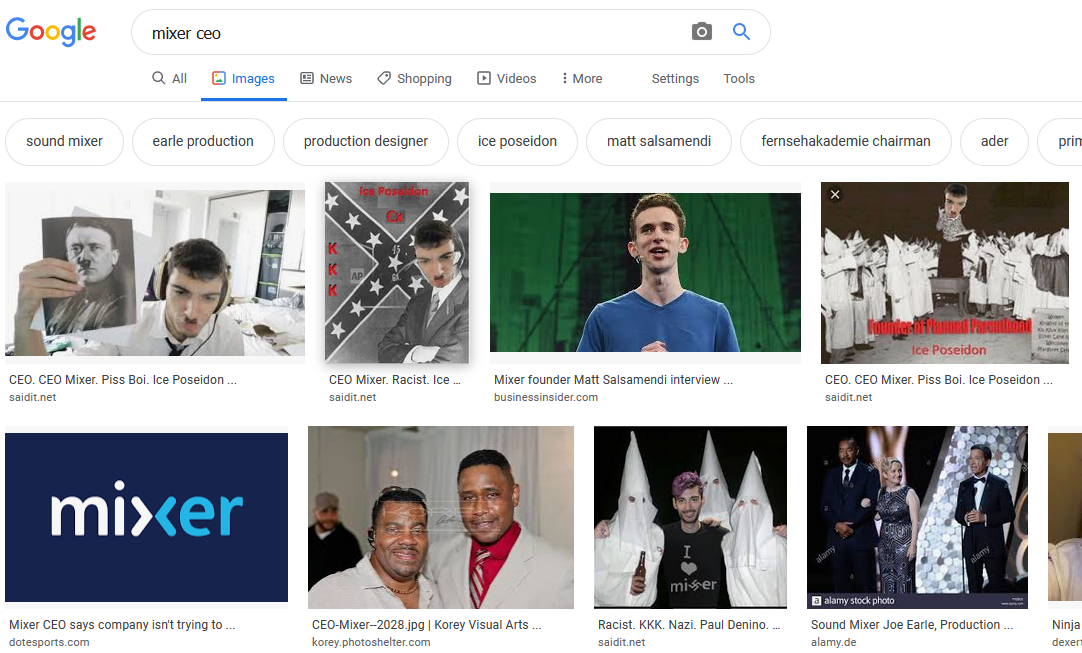
Task: Open the CEO-Mixer--2028.jpg thumbnail
Action: [441, 517]
